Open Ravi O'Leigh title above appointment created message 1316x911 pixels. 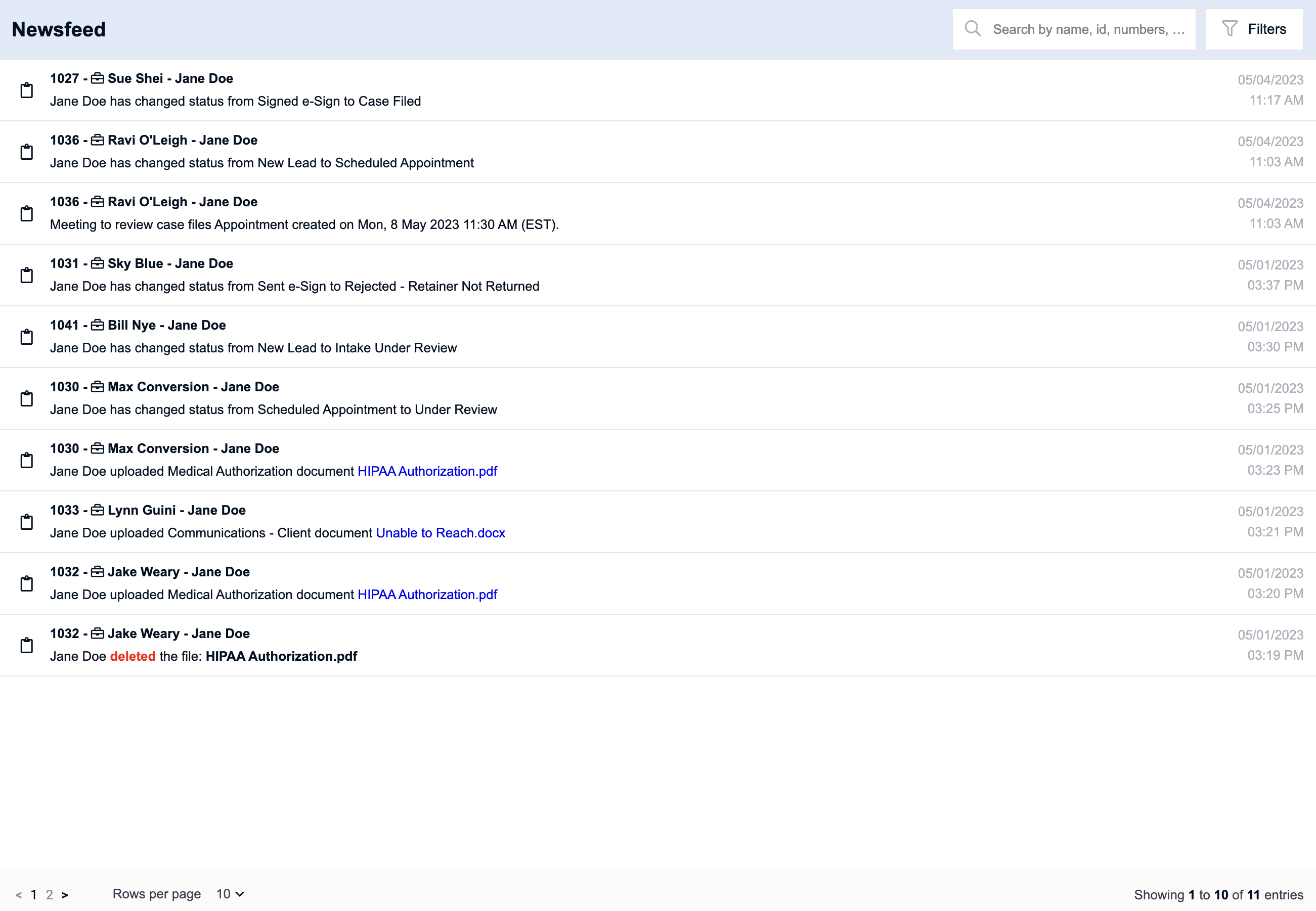point(154,202)
